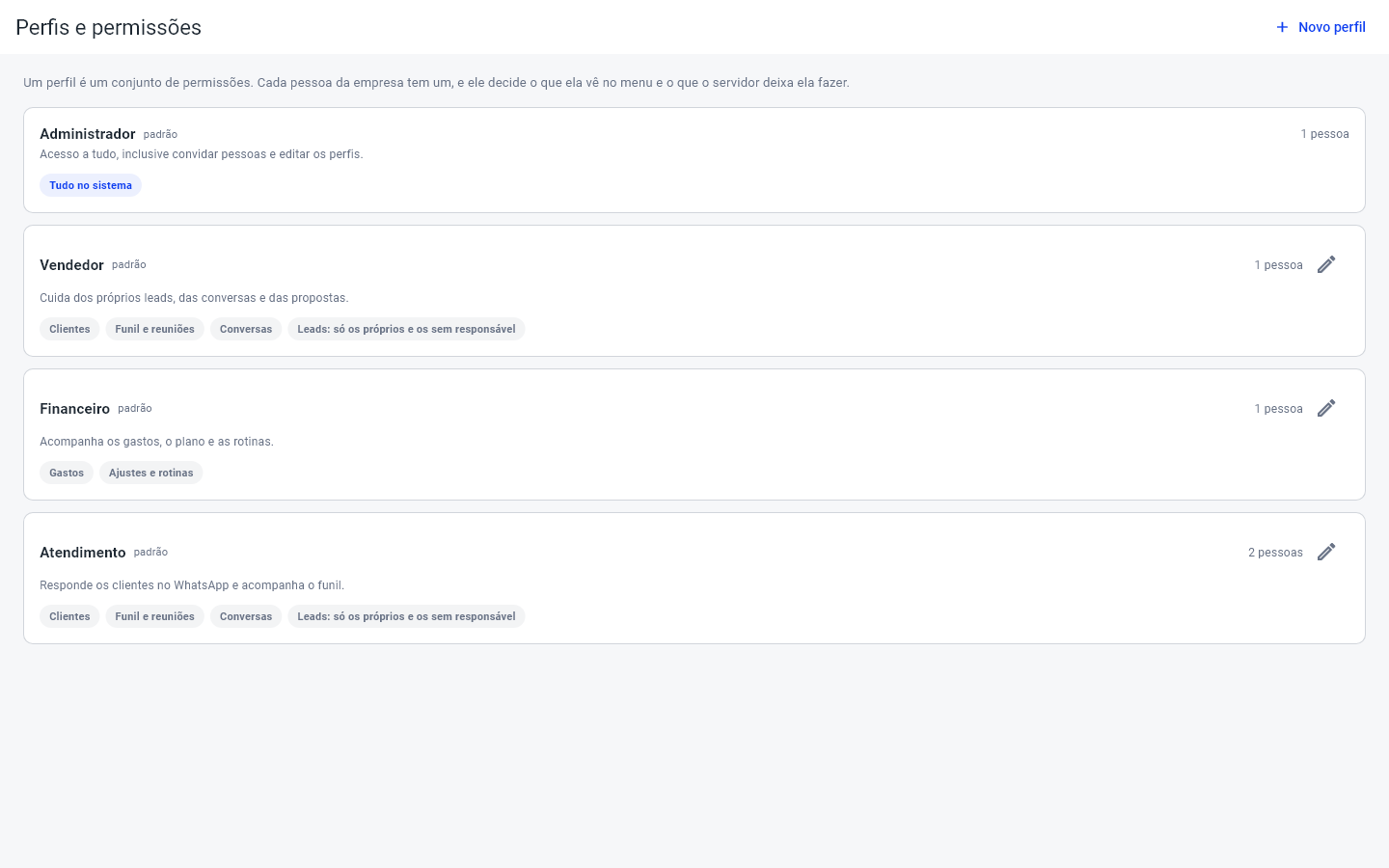
Task: Click description 'Acompanha os gastos, o plano'
Action: click(x=156, y=442)
